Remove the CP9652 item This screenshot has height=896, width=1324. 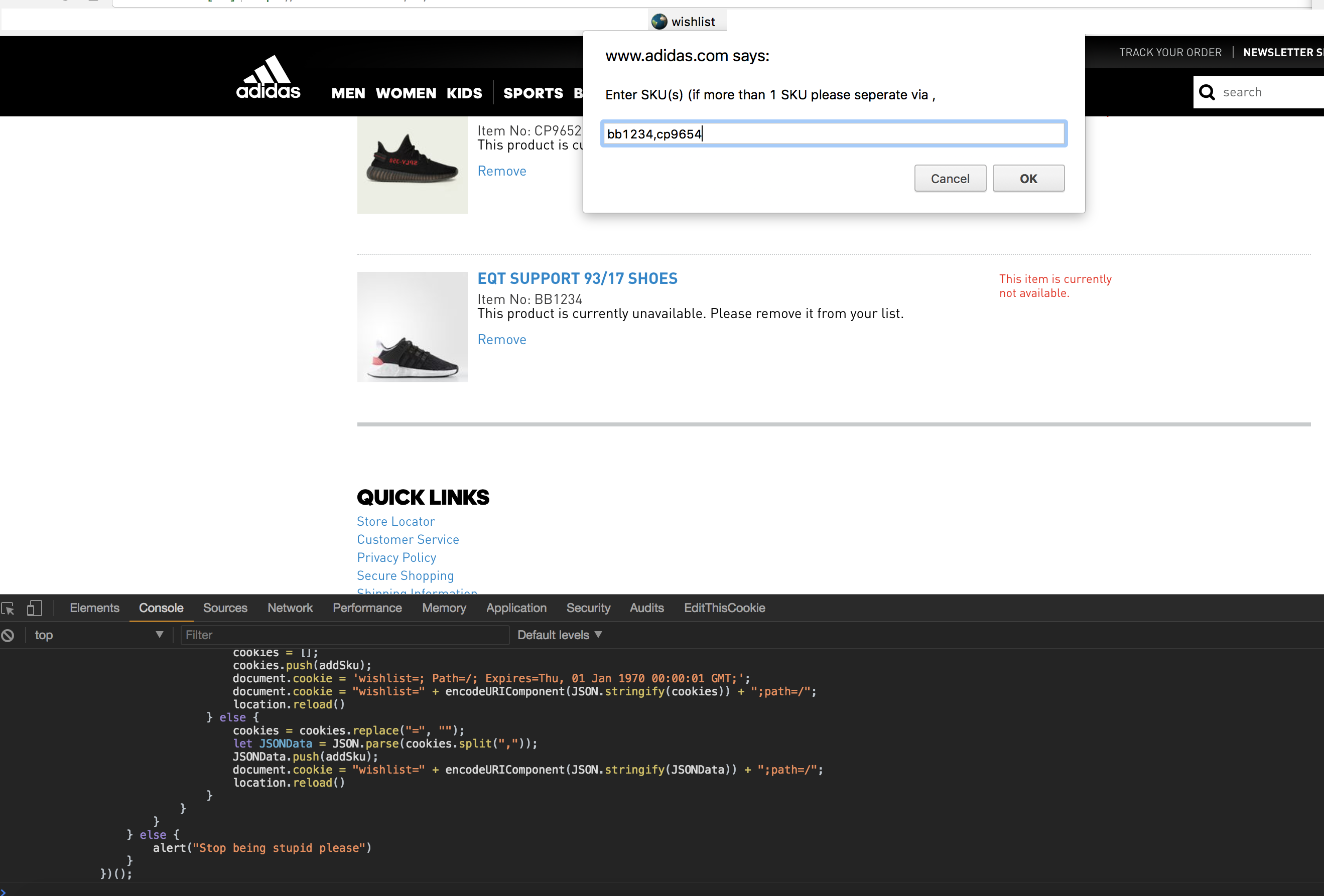coord(501,171)
